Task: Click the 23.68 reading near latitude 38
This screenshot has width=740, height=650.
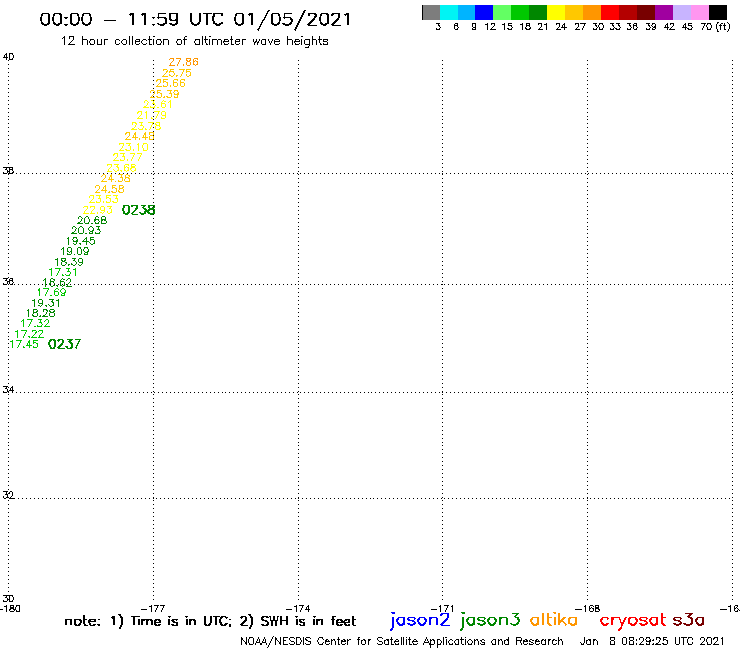Action: tap(121, 168)
